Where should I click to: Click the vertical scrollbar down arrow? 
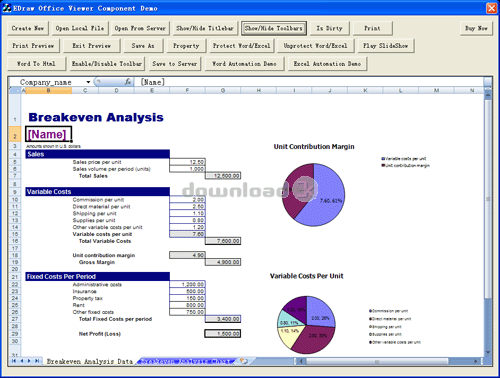(488, 352)
